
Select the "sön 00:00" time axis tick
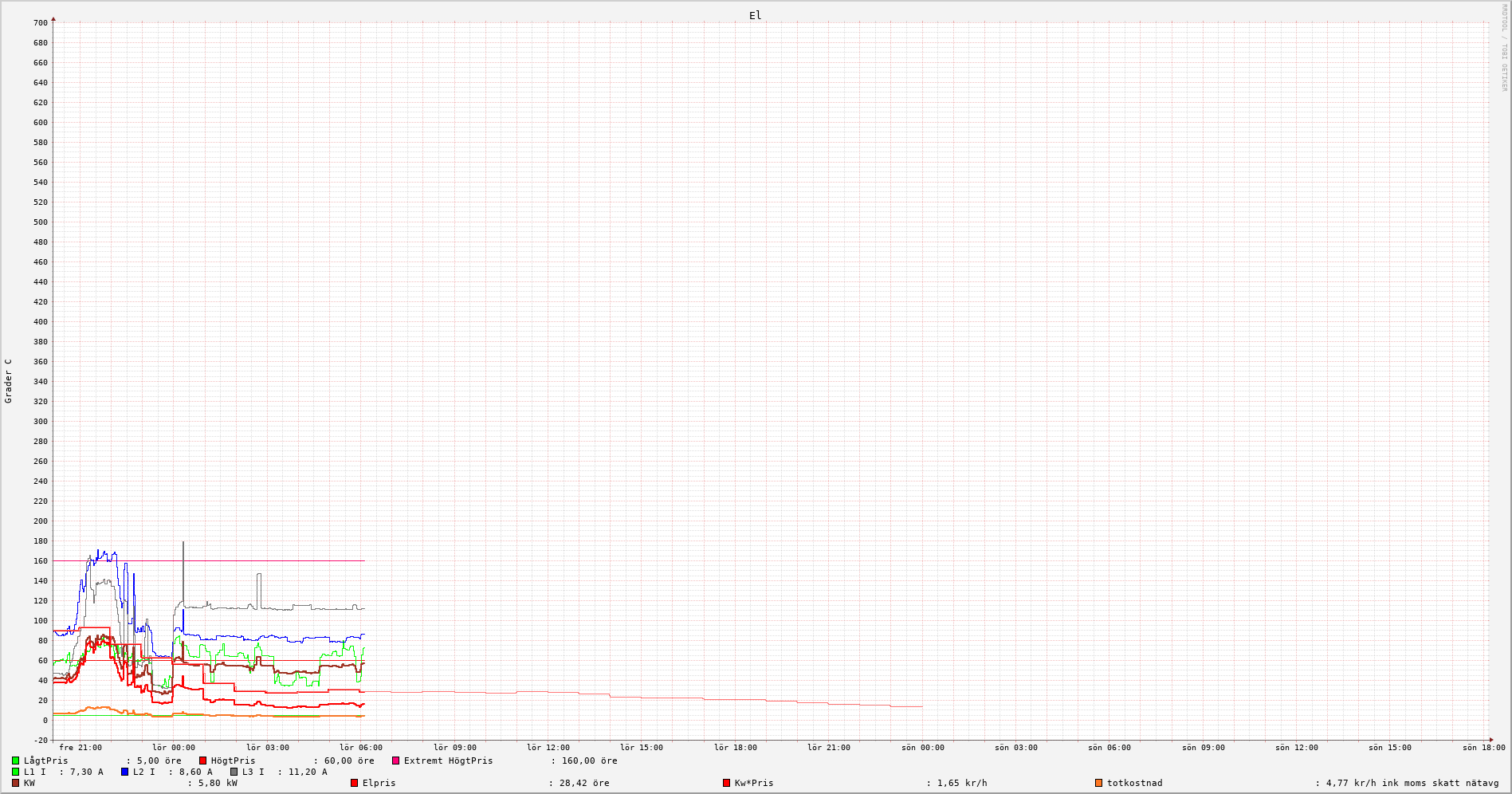pyautogui.click(x=922, y=748)
